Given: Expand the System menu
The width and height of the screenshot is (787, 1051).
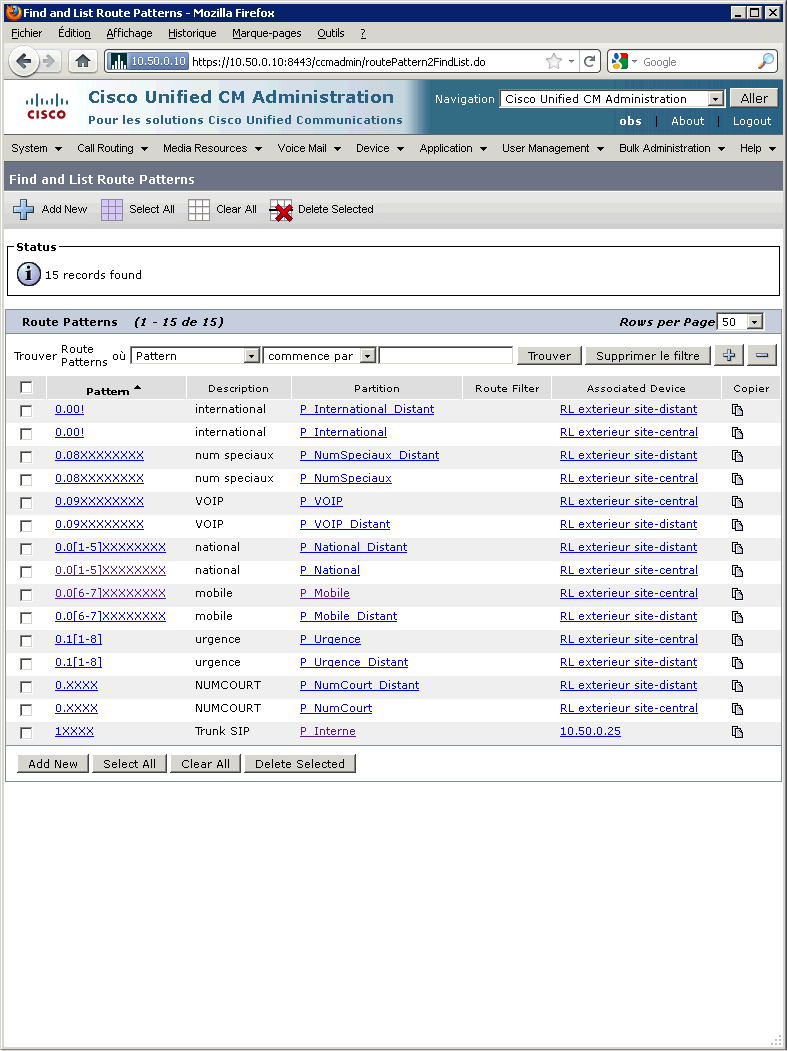Looking at the screenshot, I should pos(36,148).
